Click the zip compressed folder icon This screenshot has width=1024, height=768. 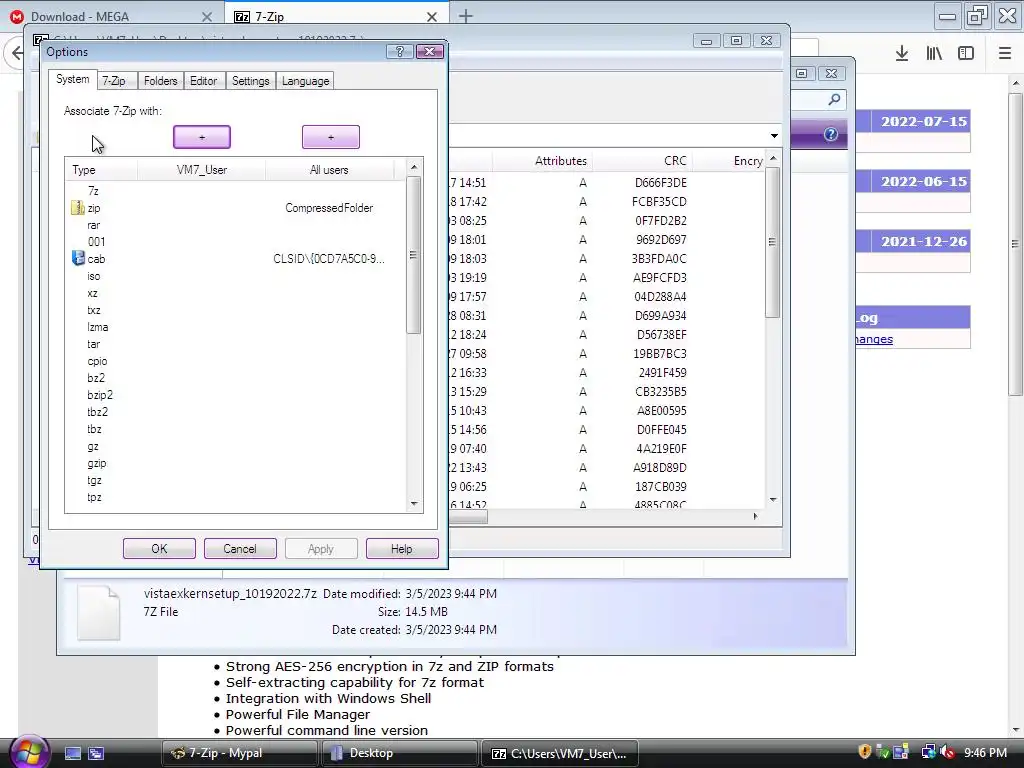coord(78,208)
